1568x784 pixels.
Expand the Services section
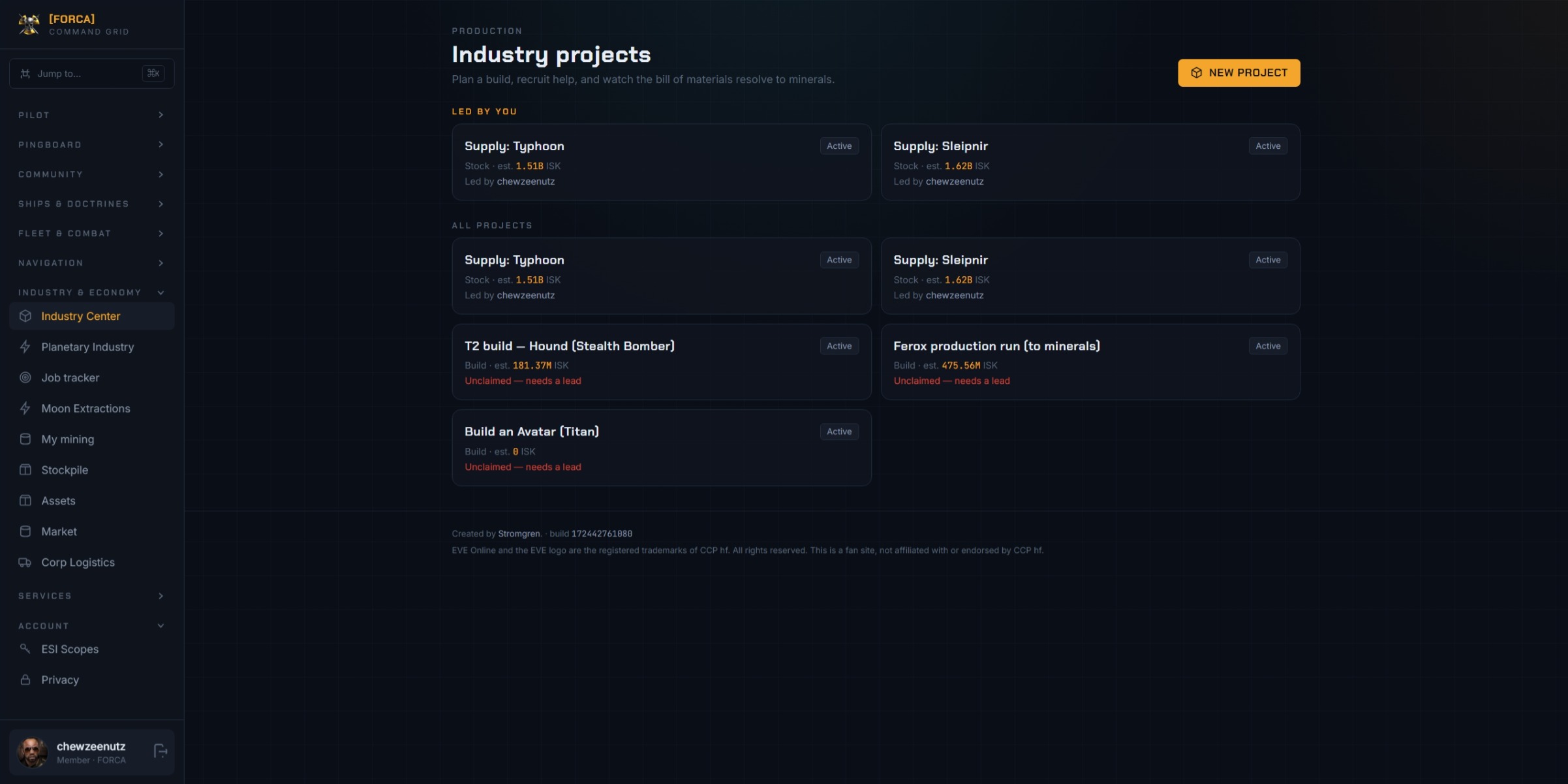coord(91,595)
